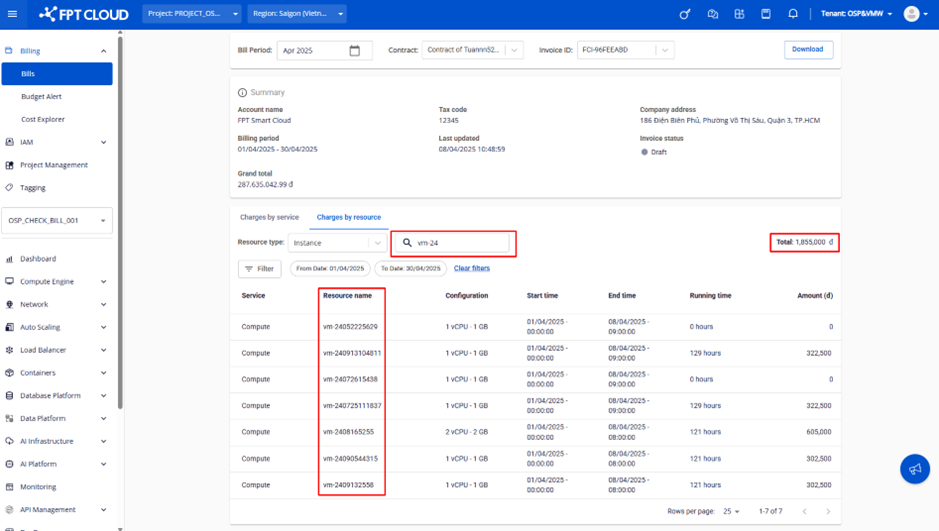Click the Clear filters link

click(472, 268)
